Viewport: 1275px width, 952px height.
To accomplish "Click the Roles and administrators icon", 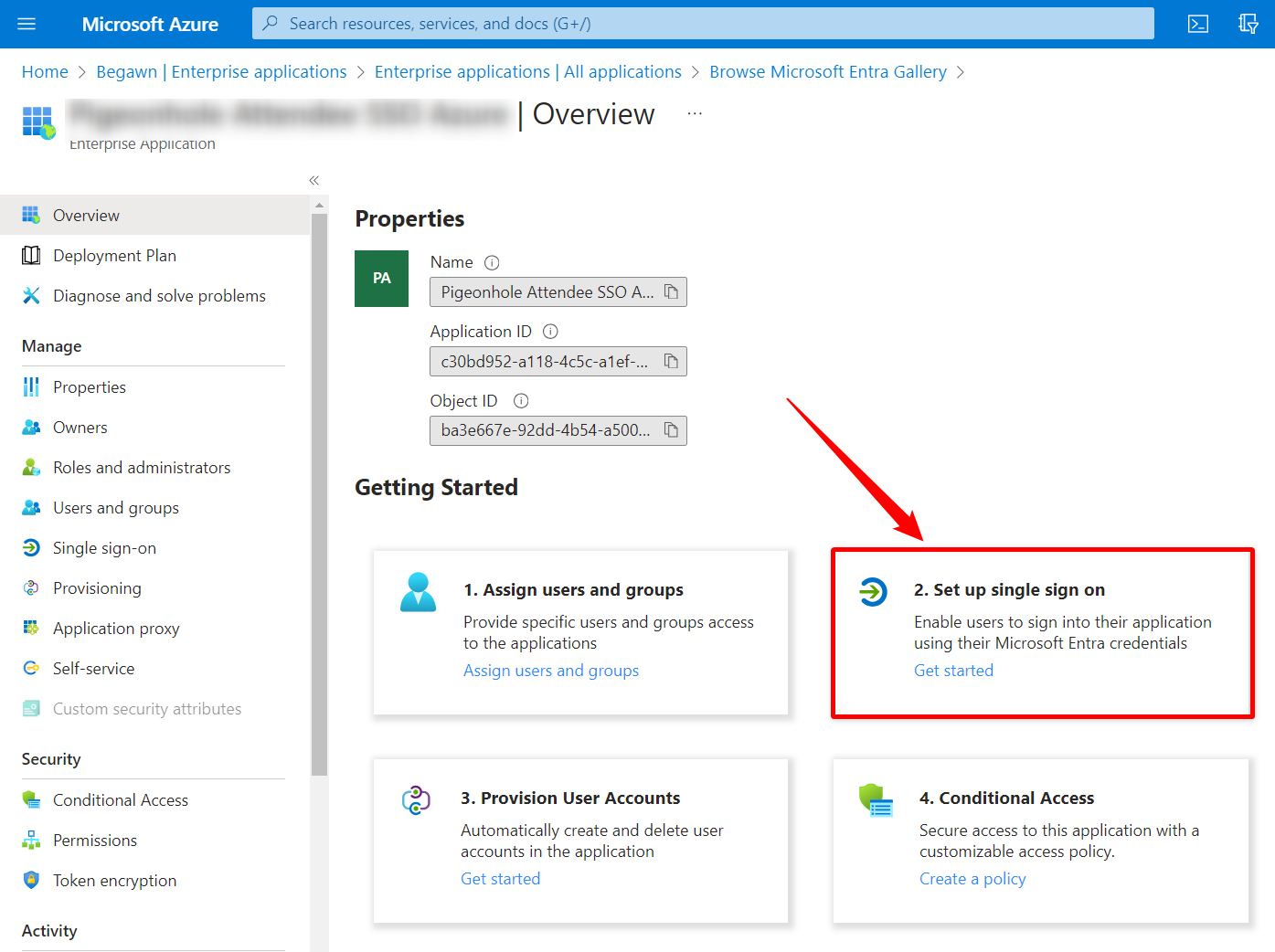I will 31,467.
